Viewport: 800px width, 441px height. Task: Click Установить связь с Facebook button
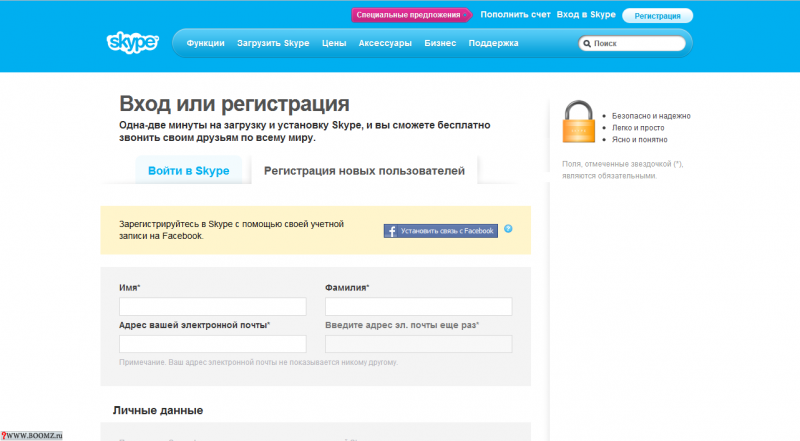coord(441,231)
